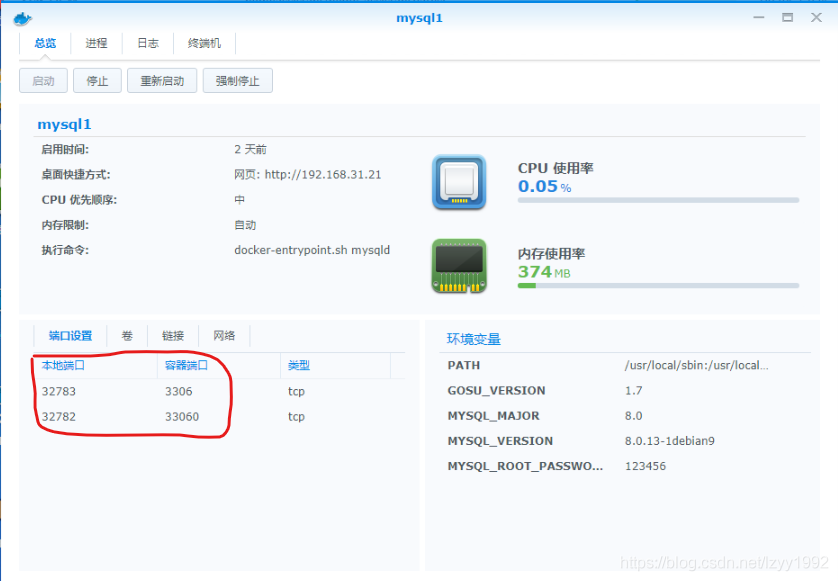Click the CPU priority value 中
838x581 pixels.
239,200
